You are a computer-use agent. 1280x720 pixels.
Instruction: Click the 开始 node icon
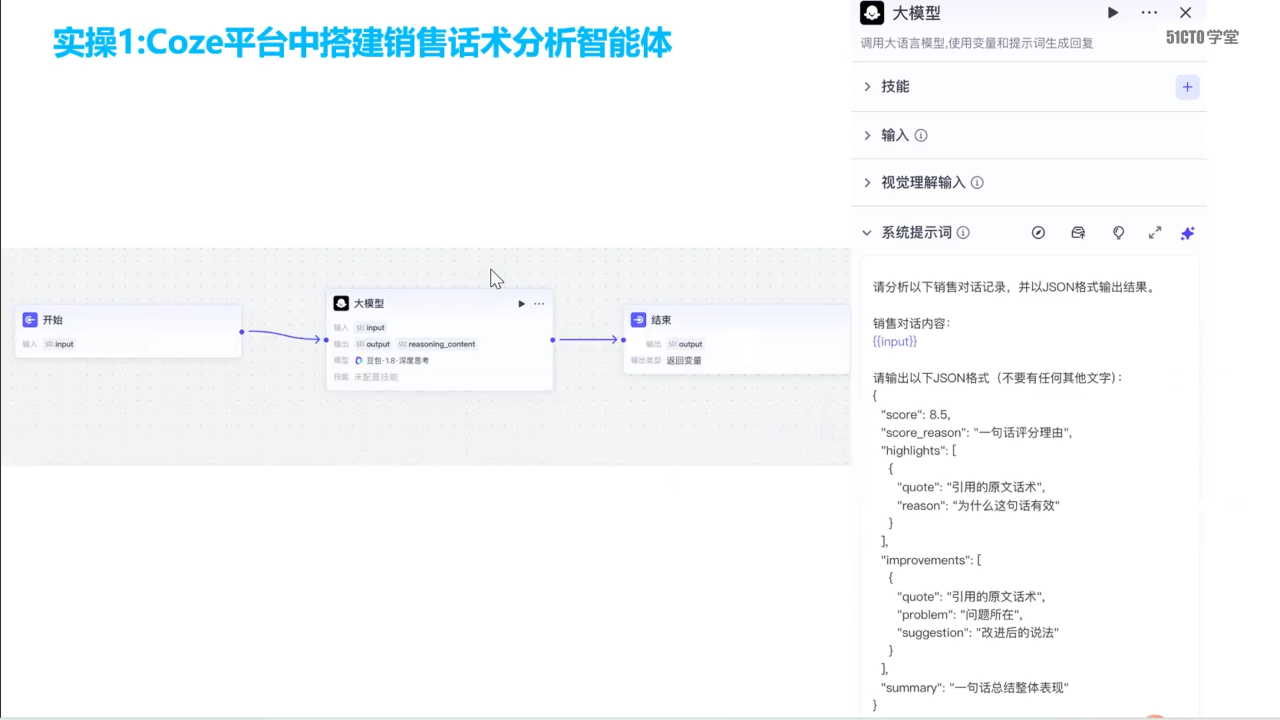pyautogui.click(x=30, y=320)
